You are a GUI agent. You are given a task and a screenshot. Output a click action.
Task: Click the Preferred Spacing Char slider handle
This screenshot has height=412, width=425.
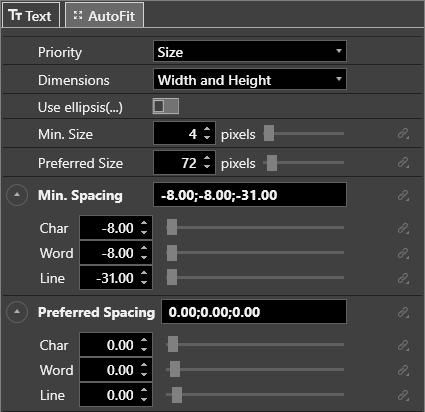[x=173, y=344]
